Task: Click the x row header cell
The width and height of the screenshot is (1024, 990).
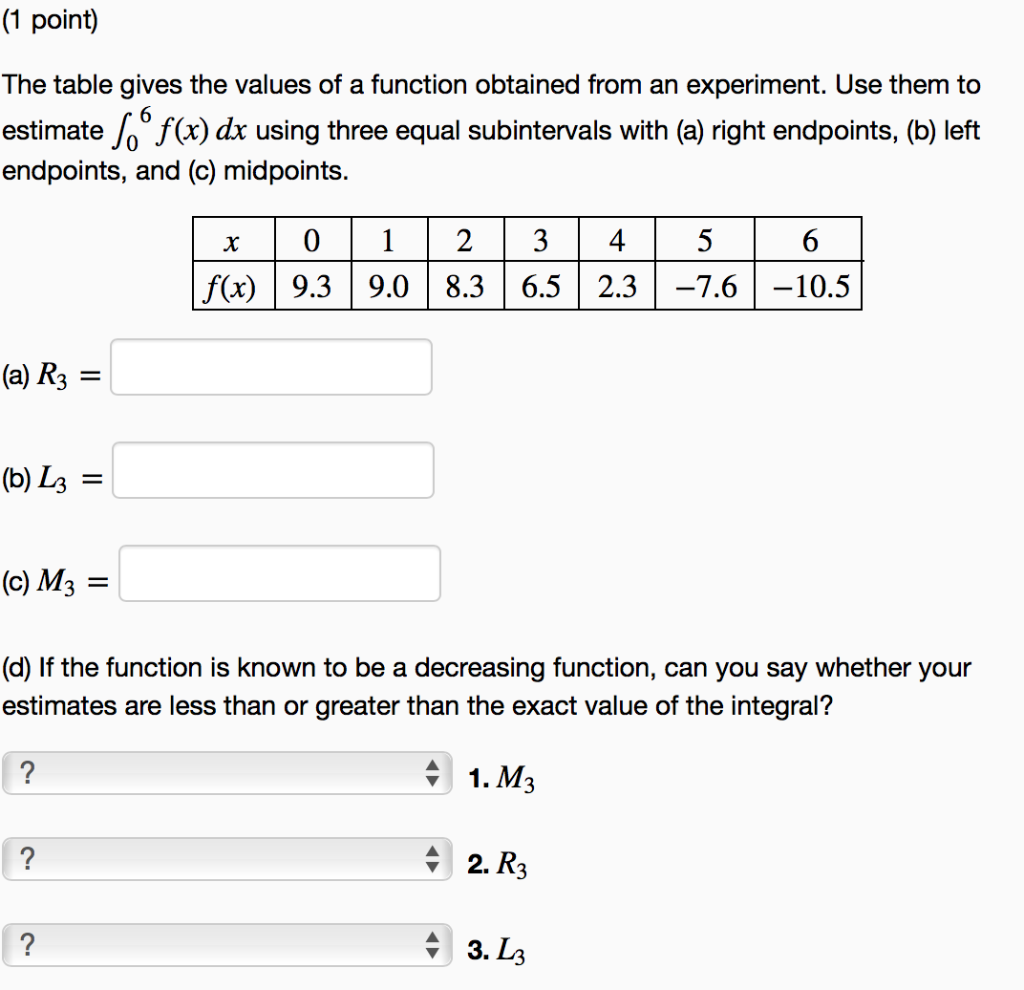Action: [x=232, y=239]
